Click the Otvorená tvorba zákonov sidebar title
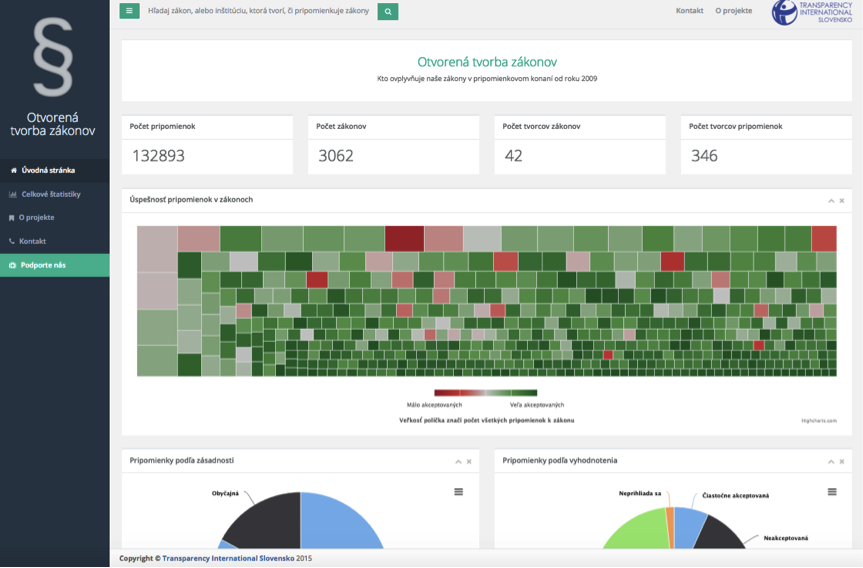863x568 pixels. [x=53, y=124]
